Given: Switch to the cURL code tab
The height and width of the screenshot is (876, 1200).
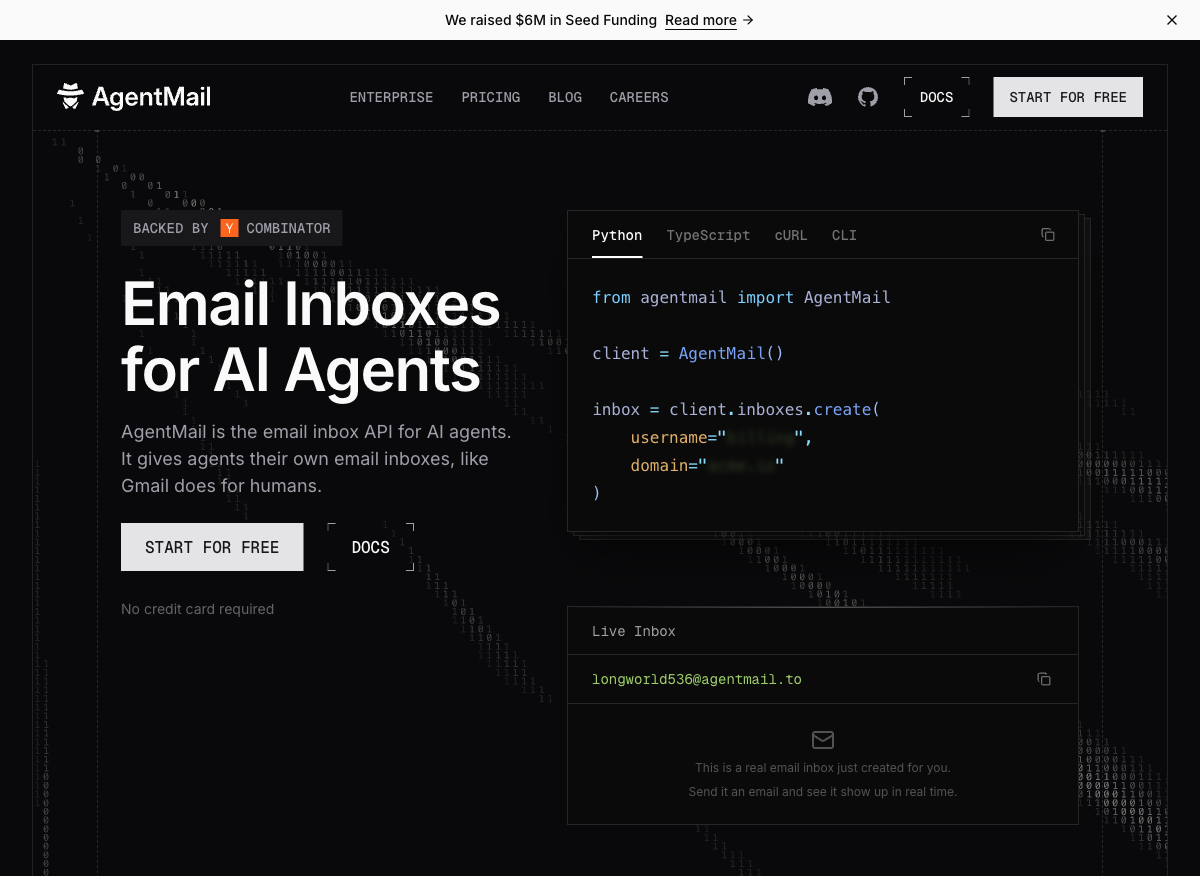Looking at the screenshot, I should point(791,235).
